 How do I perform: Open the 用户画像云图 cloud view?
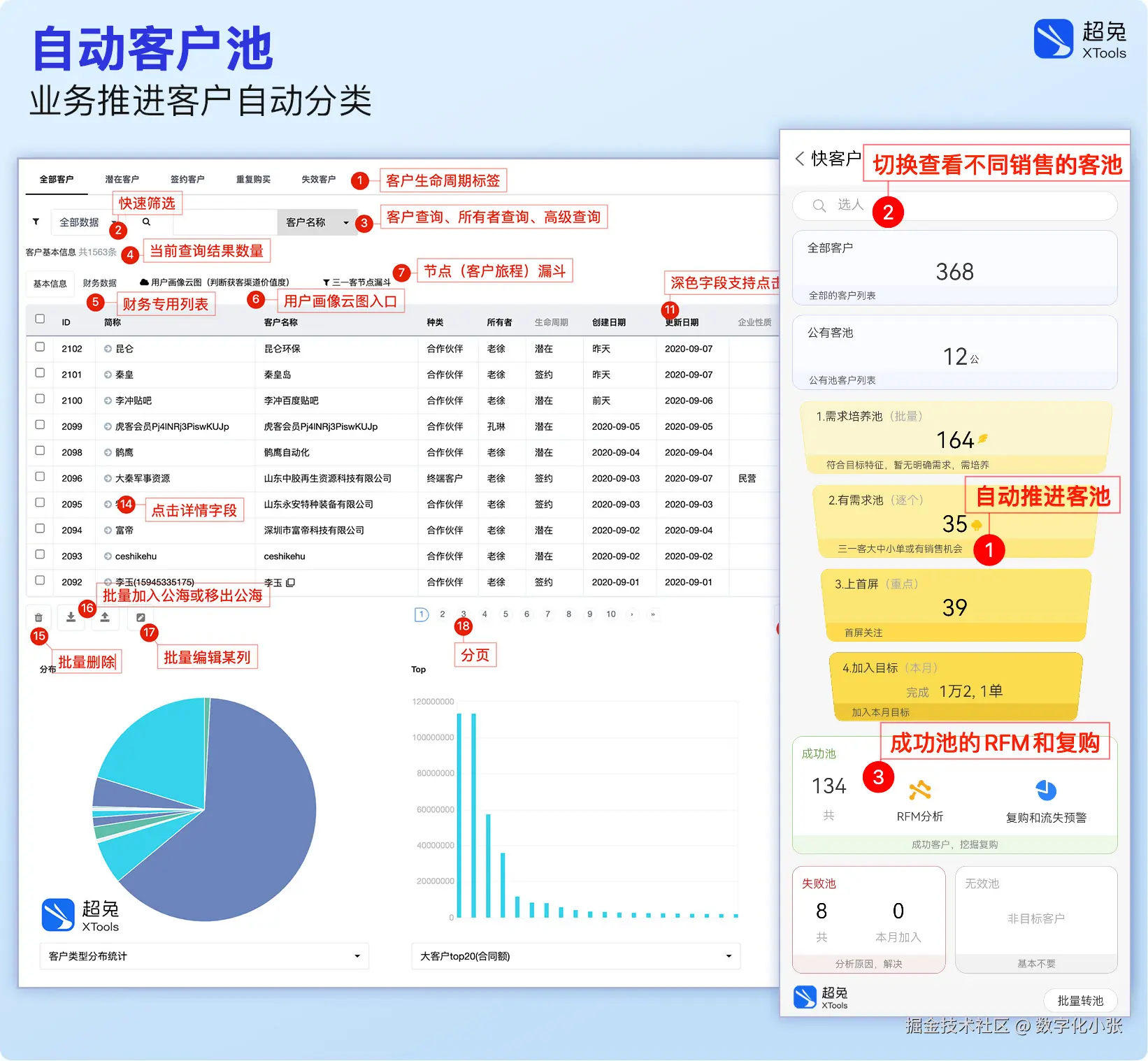pos(214,282)
